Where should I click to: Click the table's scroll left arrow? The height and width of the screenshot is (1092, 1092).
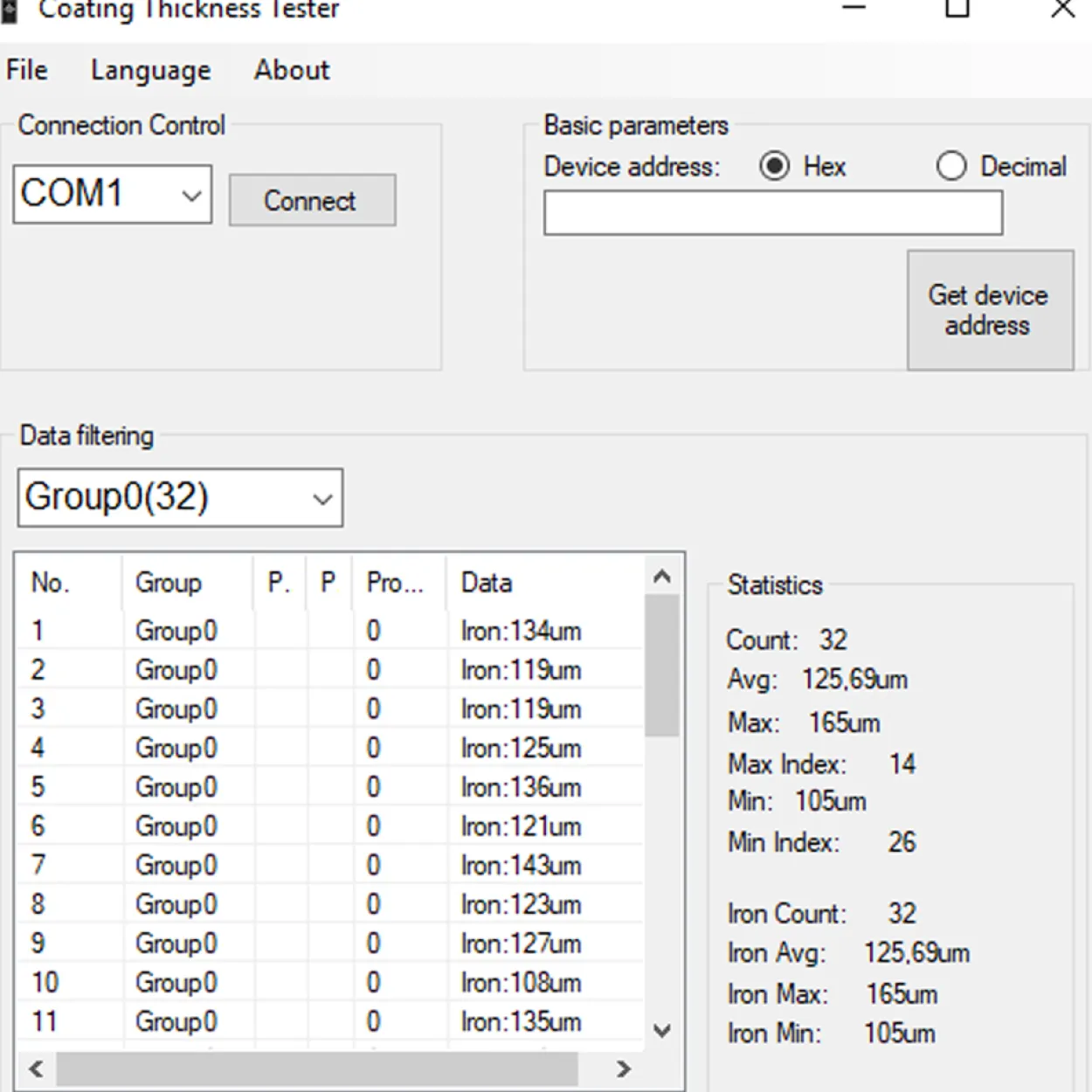pos(36,1068)
